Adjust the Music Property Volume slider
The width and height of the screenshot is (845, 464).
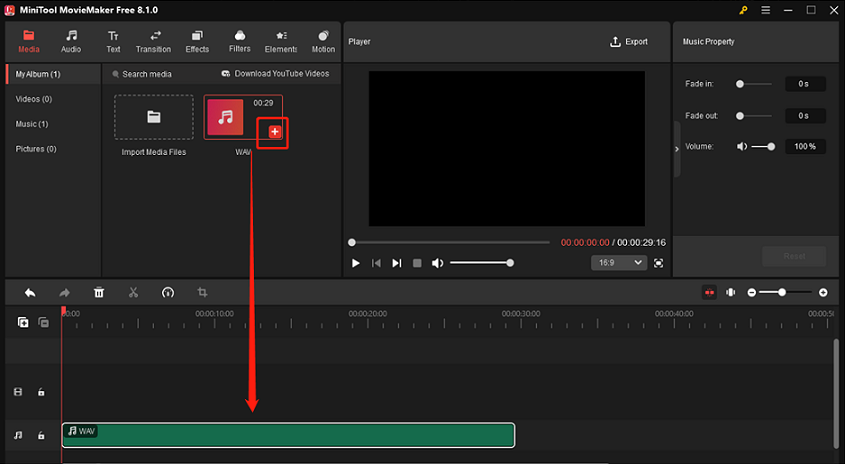pos(763,147)
